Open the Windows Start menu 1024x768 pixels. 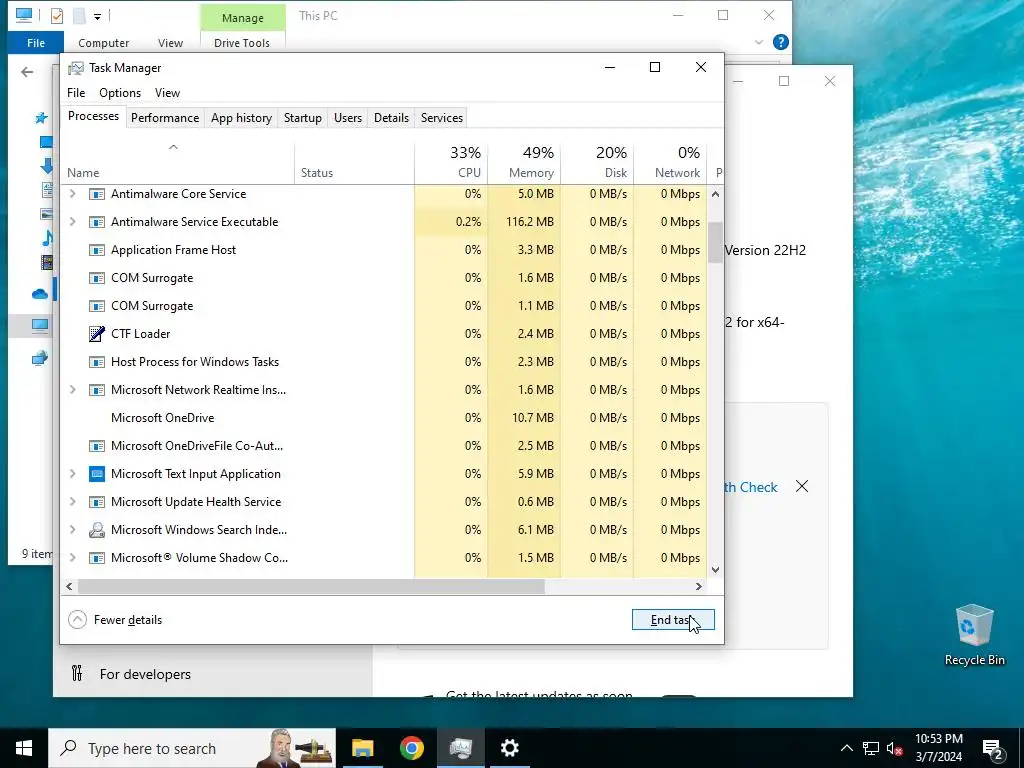24,748
